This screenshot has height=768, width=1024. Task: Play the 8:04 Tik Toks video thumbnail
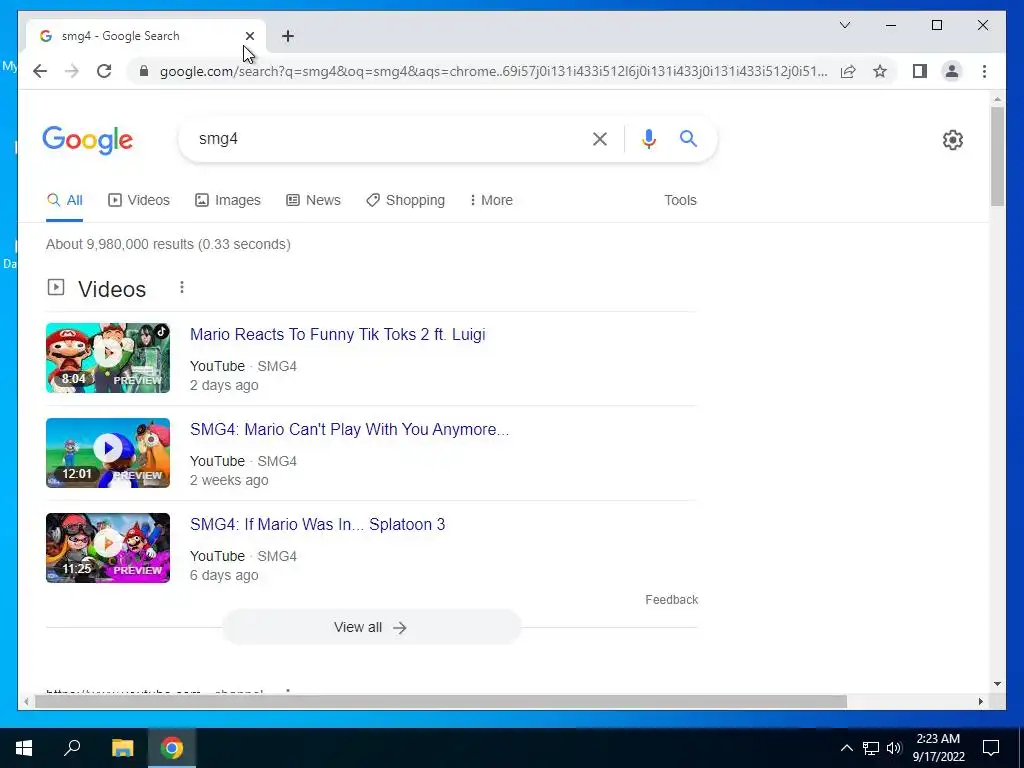click(108, 358)
